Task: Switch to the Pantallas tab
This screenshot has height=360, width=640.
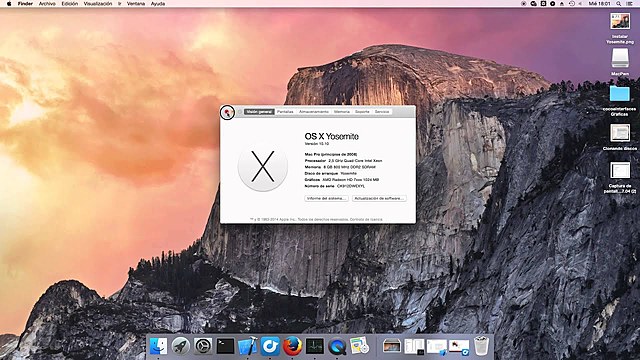Action: click(x=285, y=111)
